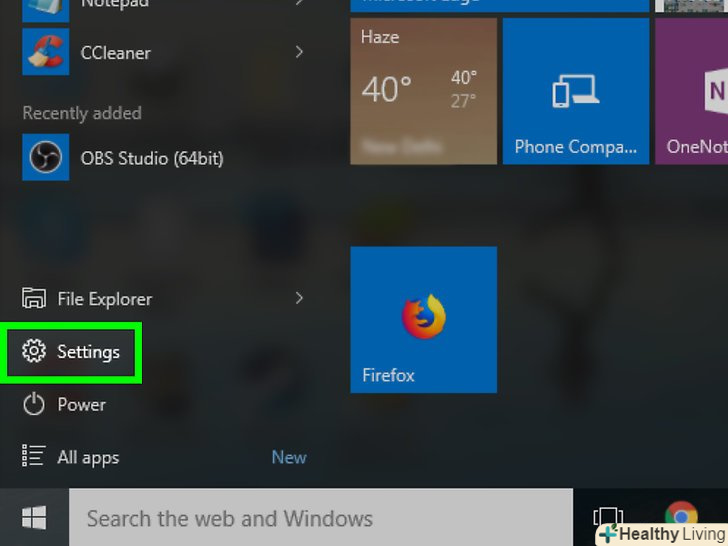Click the New label beside All apps
This screenshot has height=546, width=728.
coord(289,457)
